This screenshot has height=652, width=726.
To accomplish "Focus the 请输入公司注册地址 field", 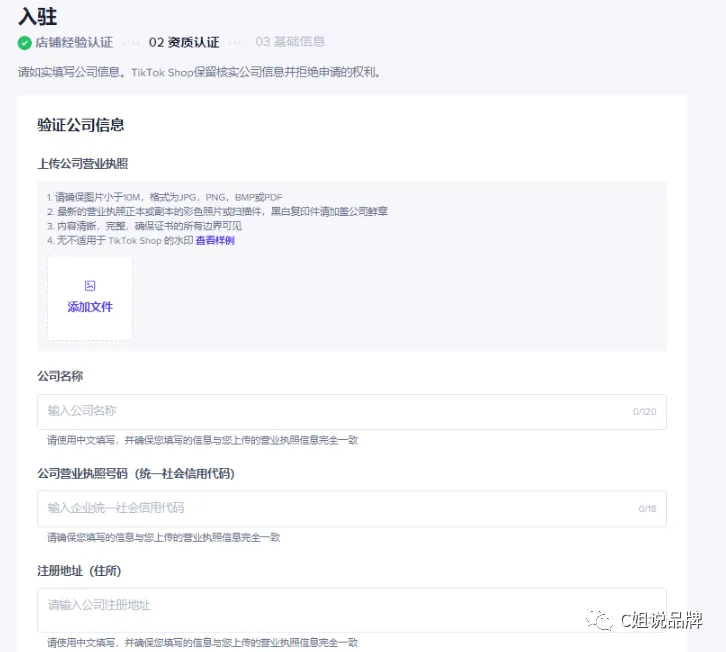I will (x=352, y=610).
